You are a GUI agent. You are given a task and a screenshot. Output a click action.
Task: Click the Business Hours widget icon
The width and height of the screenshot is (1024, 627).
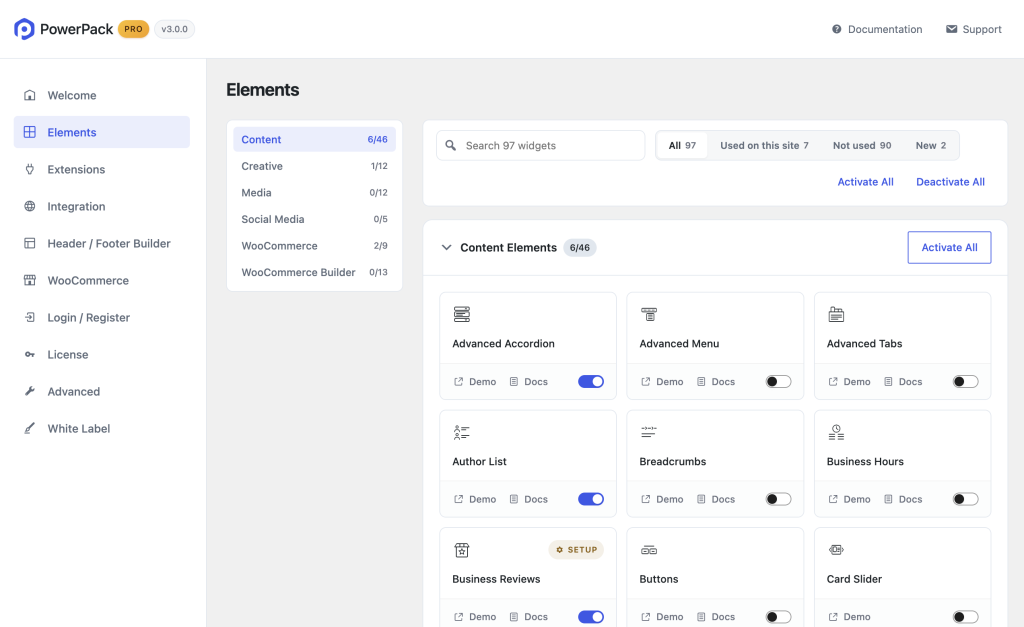(836, 432)
